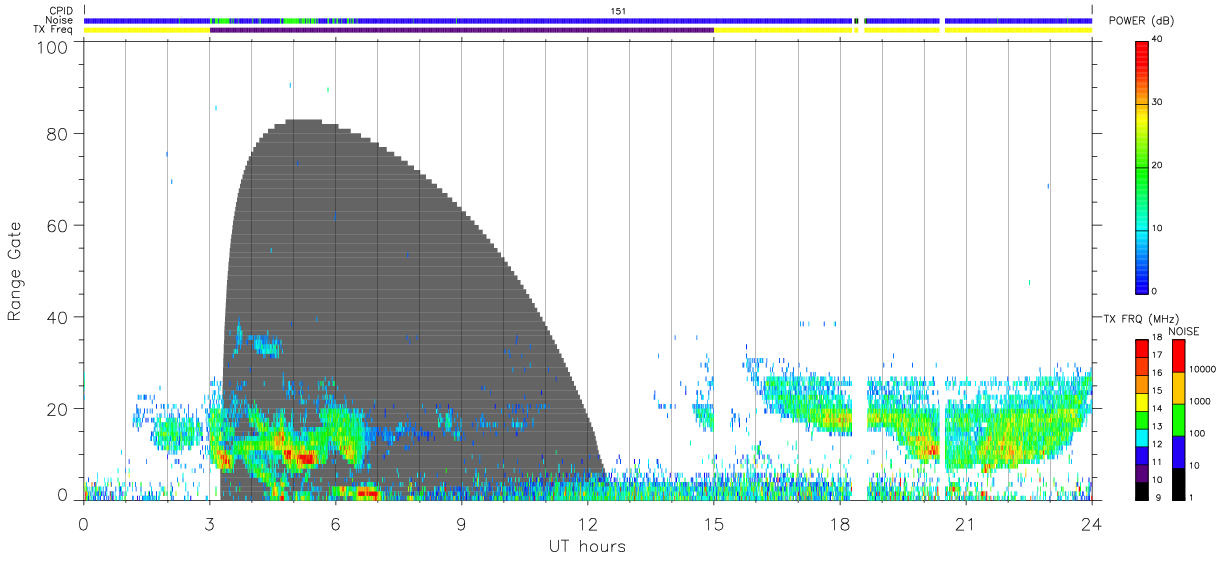The width and height of the screenshot is (1228, 567).
Task: Click the 15 tick on UT hours axis
Action: tap(713, 523)
